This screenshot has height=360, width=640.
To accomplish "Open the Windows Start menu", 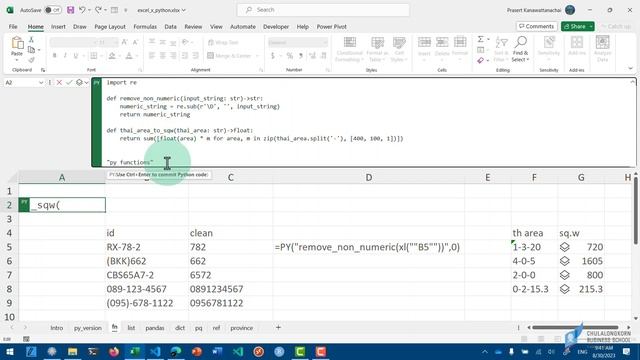I will point(9,351).
